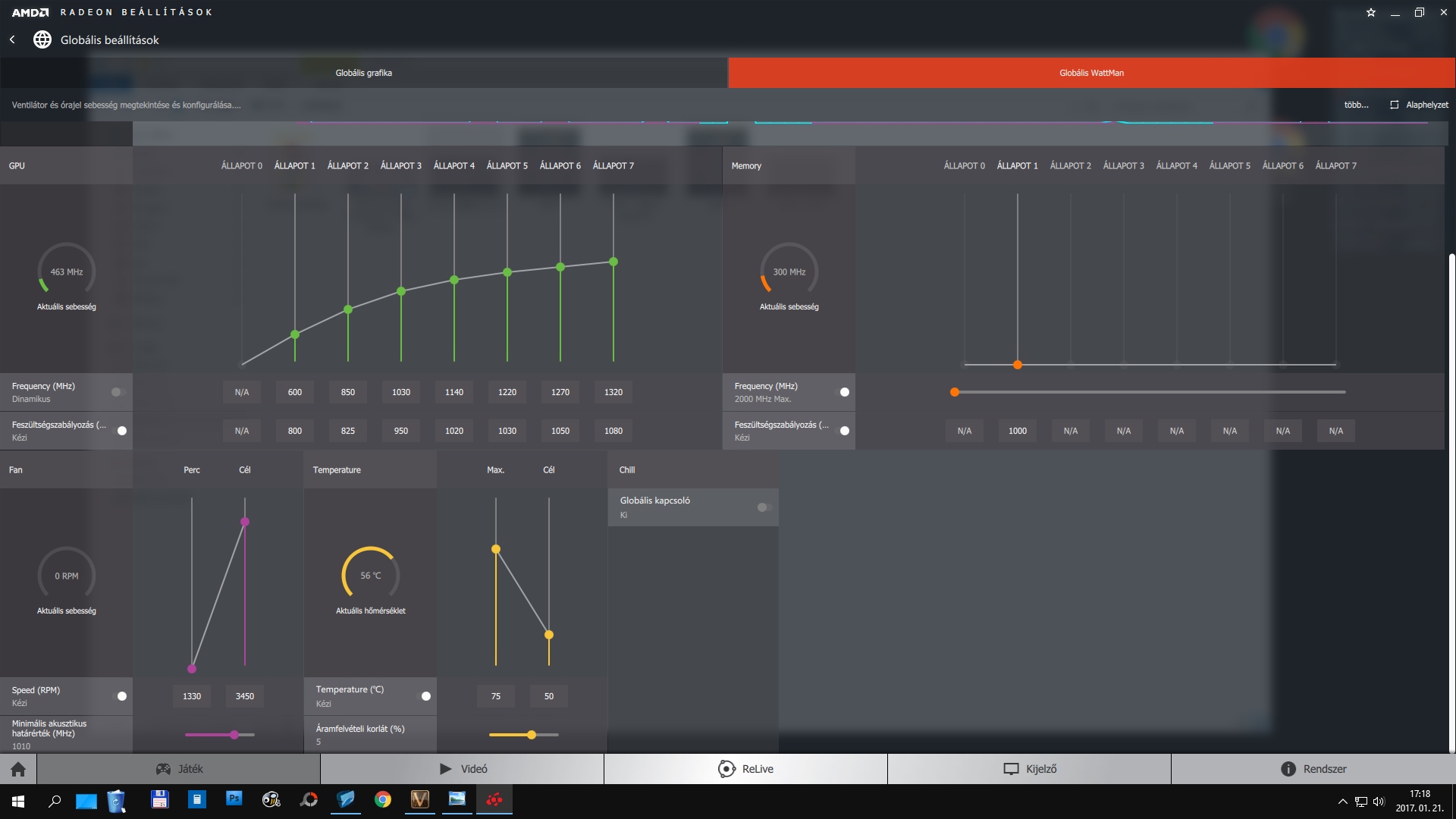Viewport: 1456px width, 819px height.
Task: Toggle Chill Globális kapcsoló switch
Action: [x=764, y=507]
